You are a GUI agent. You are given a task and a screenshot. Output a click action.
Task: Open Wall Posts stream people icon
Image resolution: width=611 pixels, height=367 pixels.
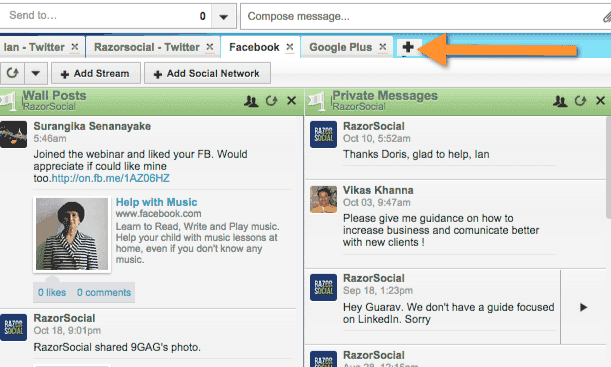point(251,101)
